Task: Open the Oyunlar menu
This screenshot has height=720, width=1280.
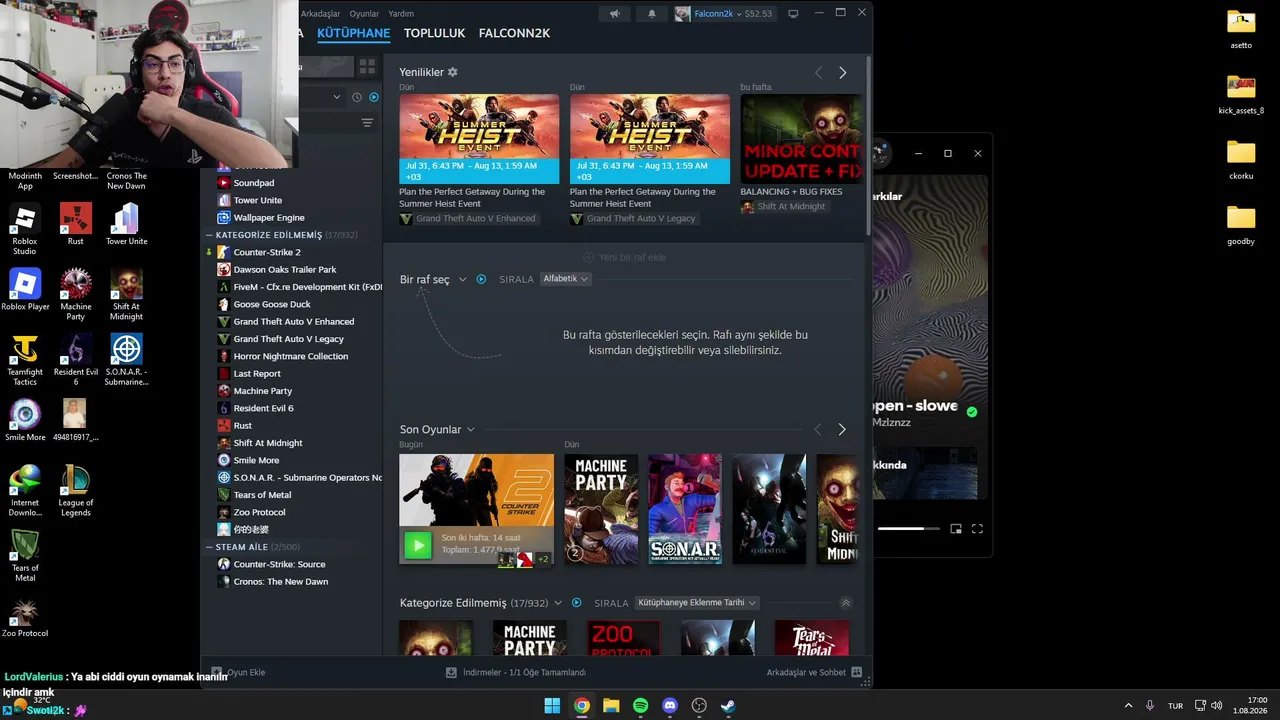Action: pos(364,14)
